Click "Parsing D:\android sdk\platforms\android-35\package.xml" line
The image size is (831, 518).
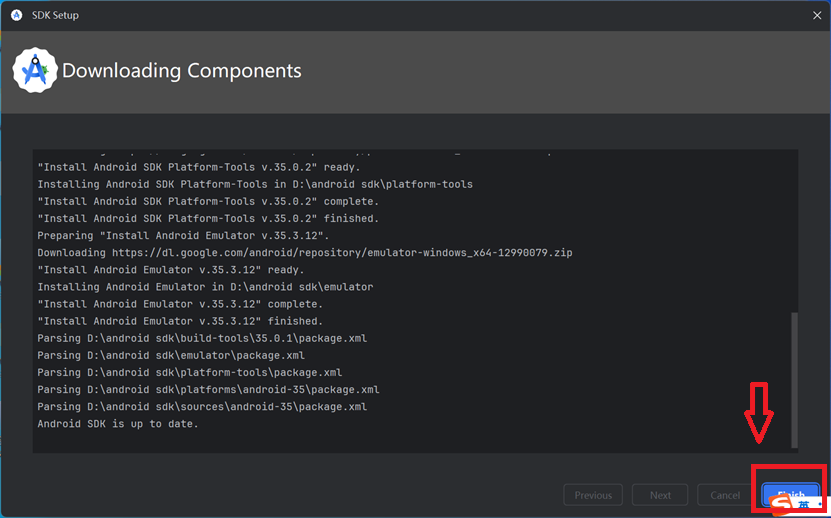point(208,389)
